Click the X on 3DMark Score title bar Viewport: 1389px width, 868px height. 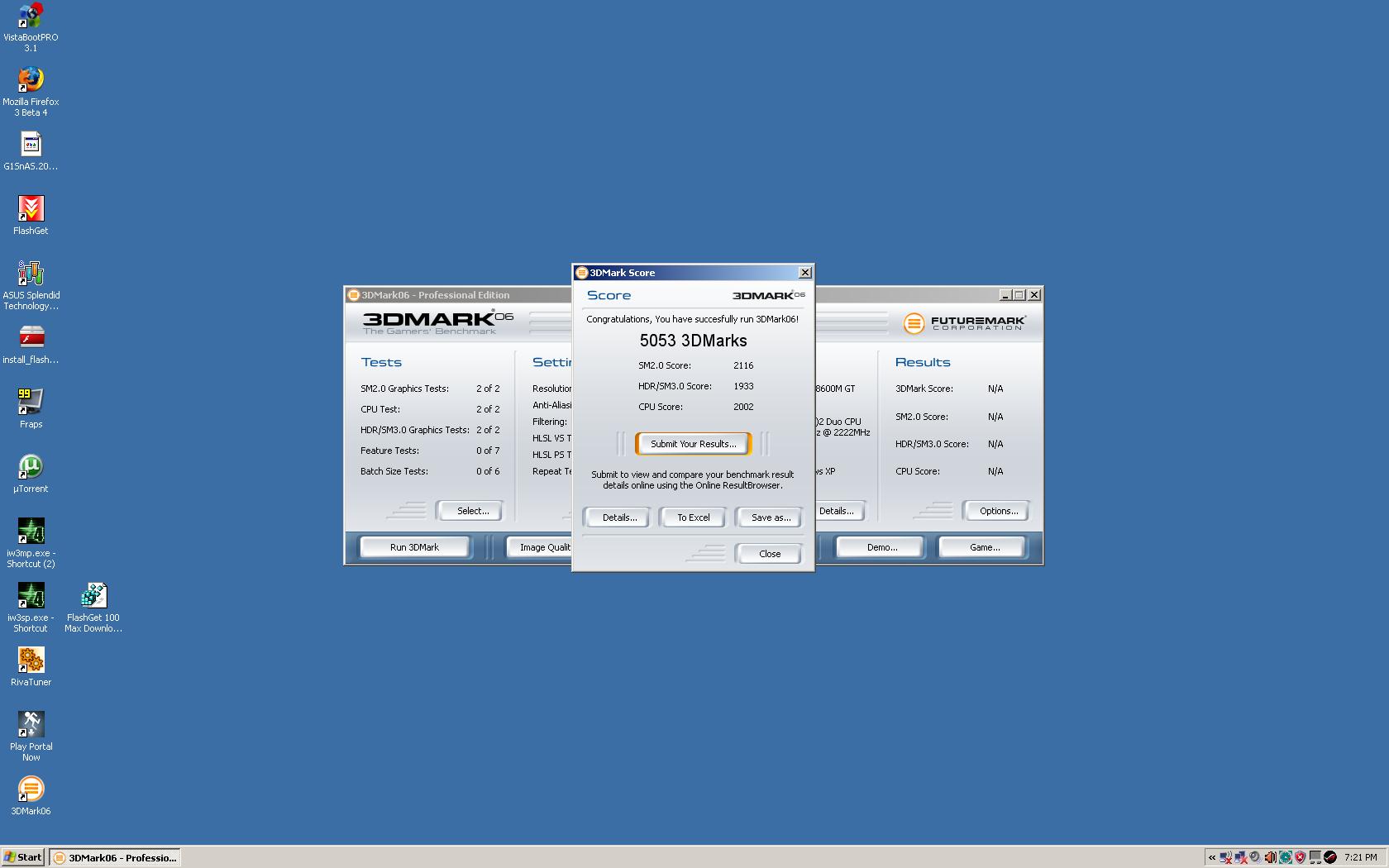pos(805,273)
